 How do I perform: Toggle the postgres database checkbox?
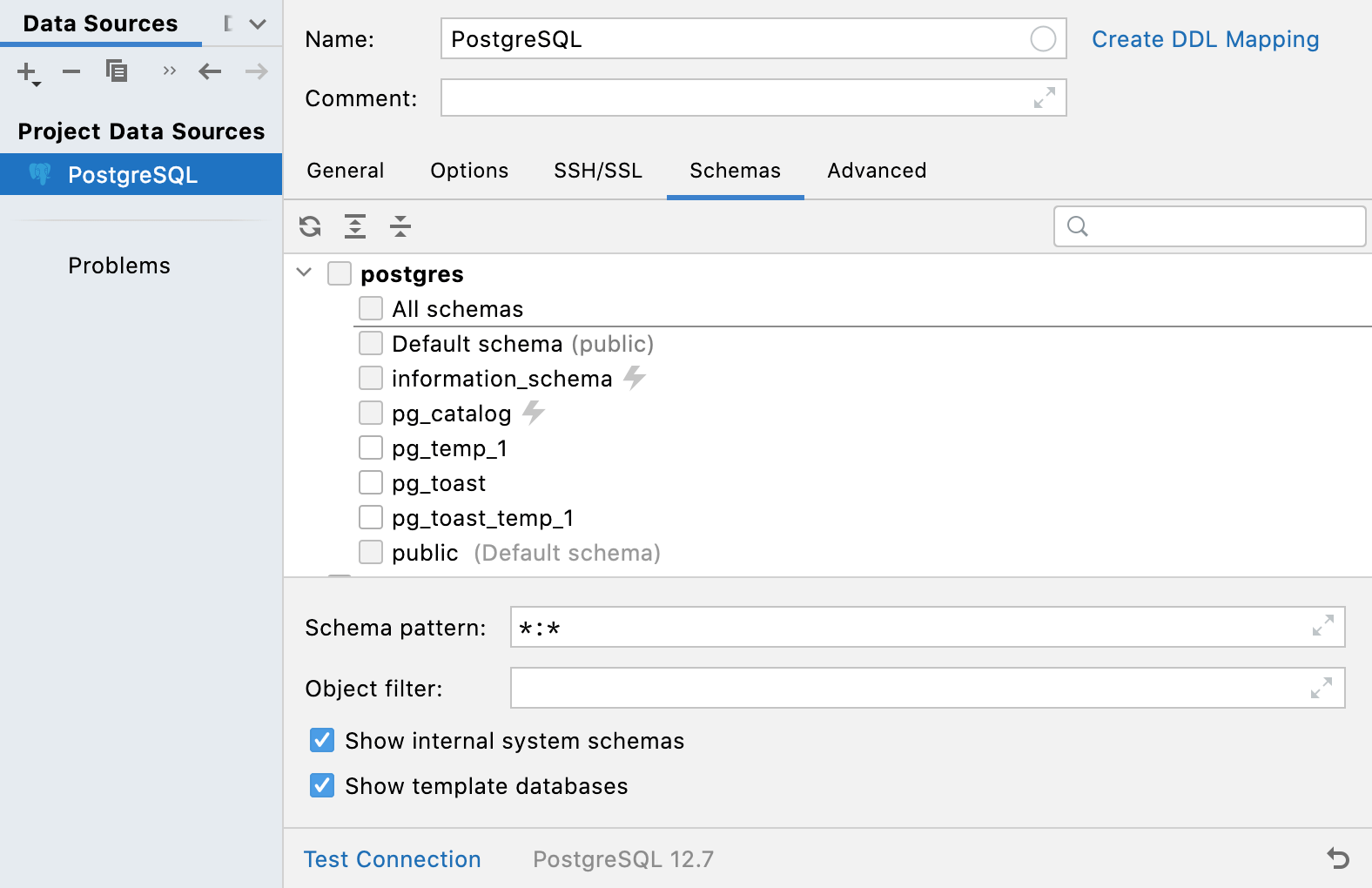(340, 273)
